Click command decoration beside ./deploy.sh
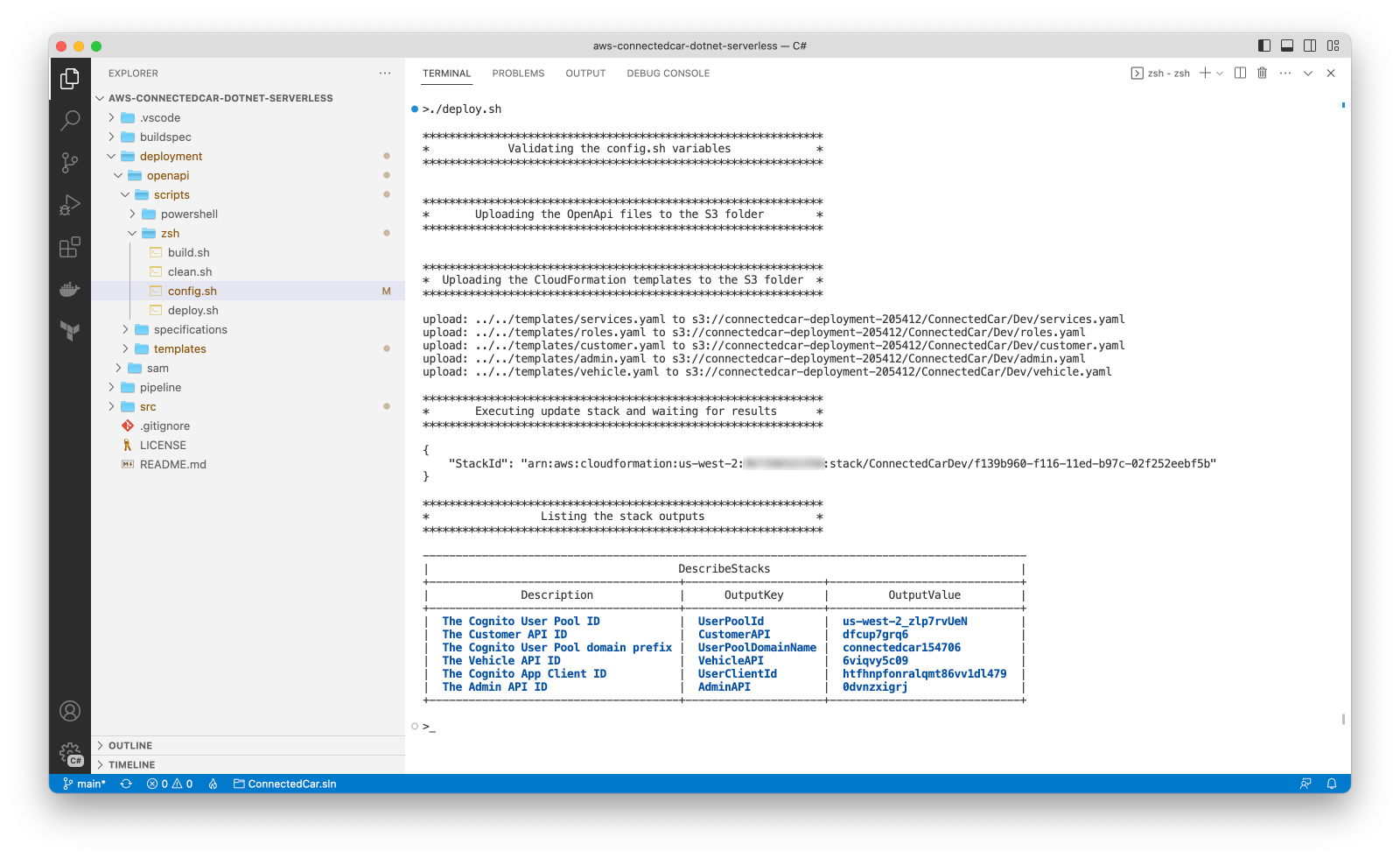Viewport: 1400px width, 858px height. pos(415,109)
